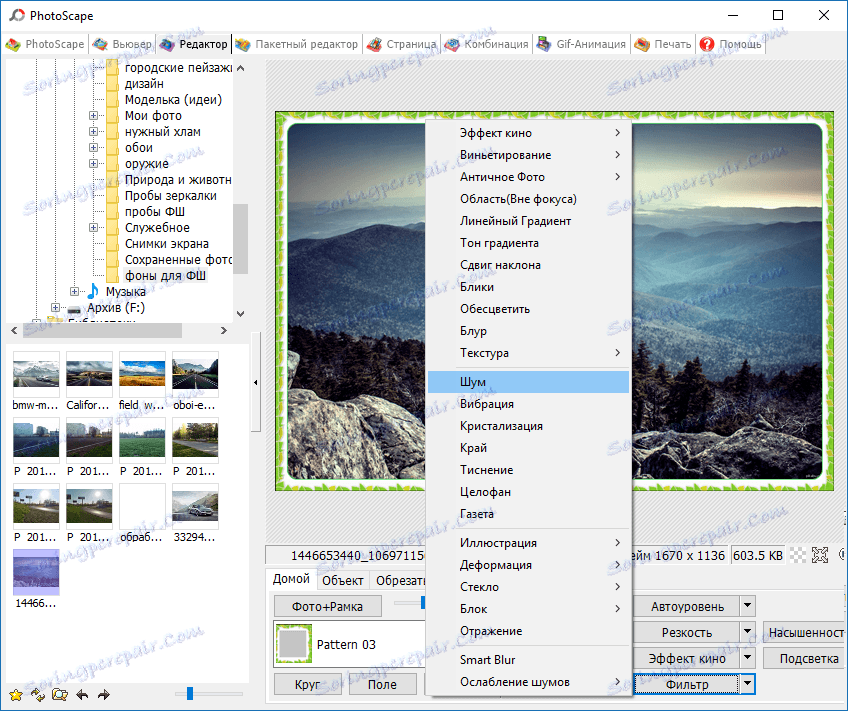Expand the Мои фото folder

[x=94, y=116]
